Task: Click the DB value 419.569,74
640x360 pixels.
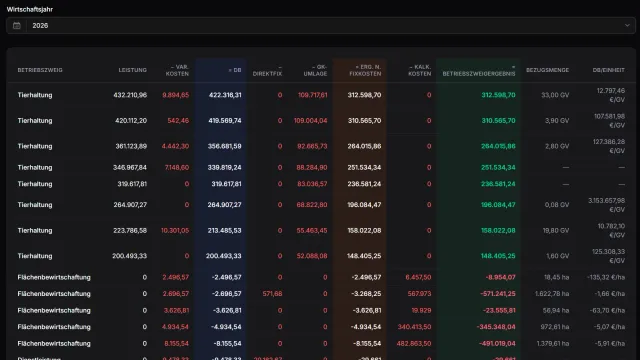Action: pos(224,121)
